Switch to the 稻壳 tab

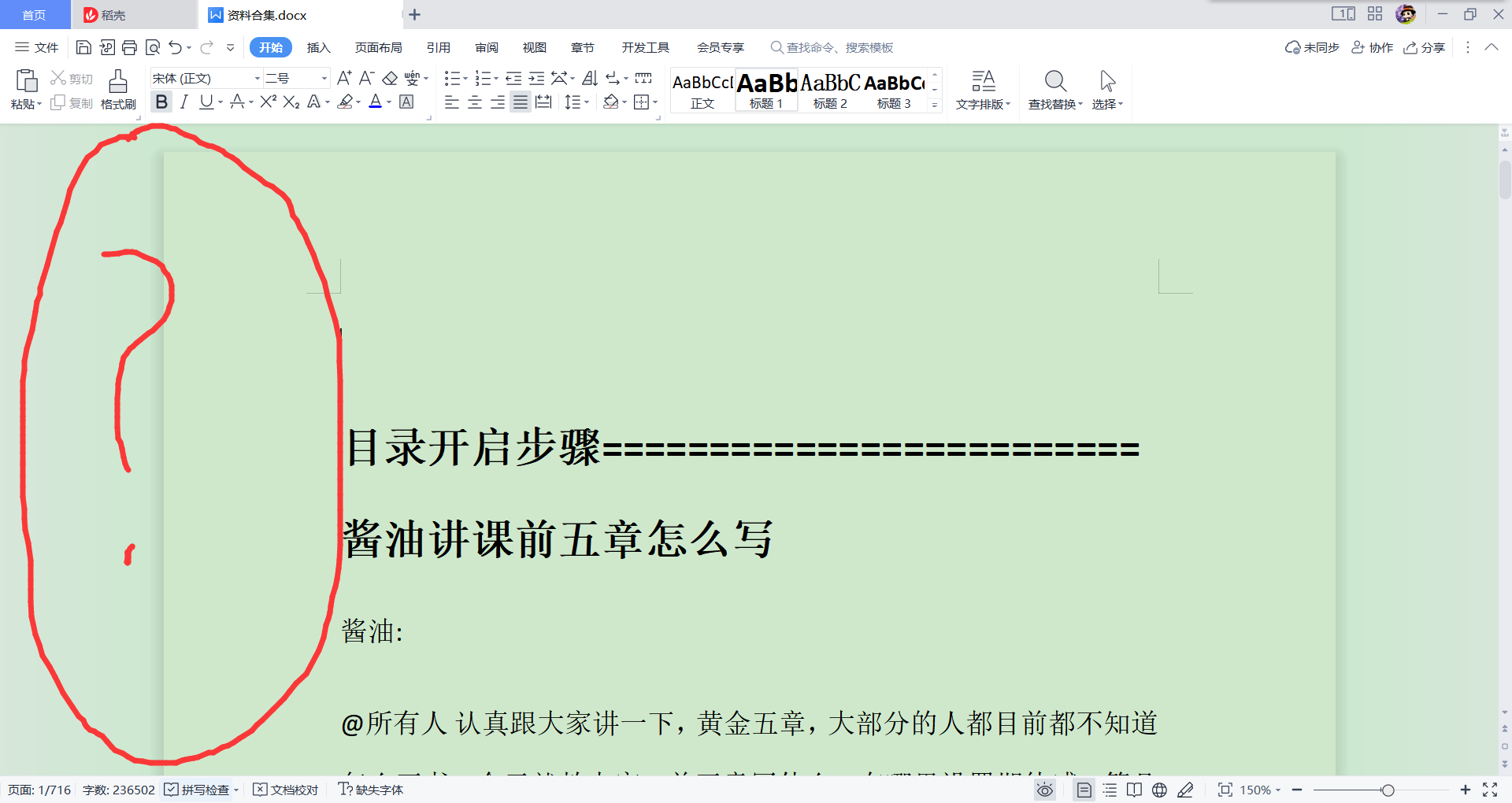[x=134, y=14]
